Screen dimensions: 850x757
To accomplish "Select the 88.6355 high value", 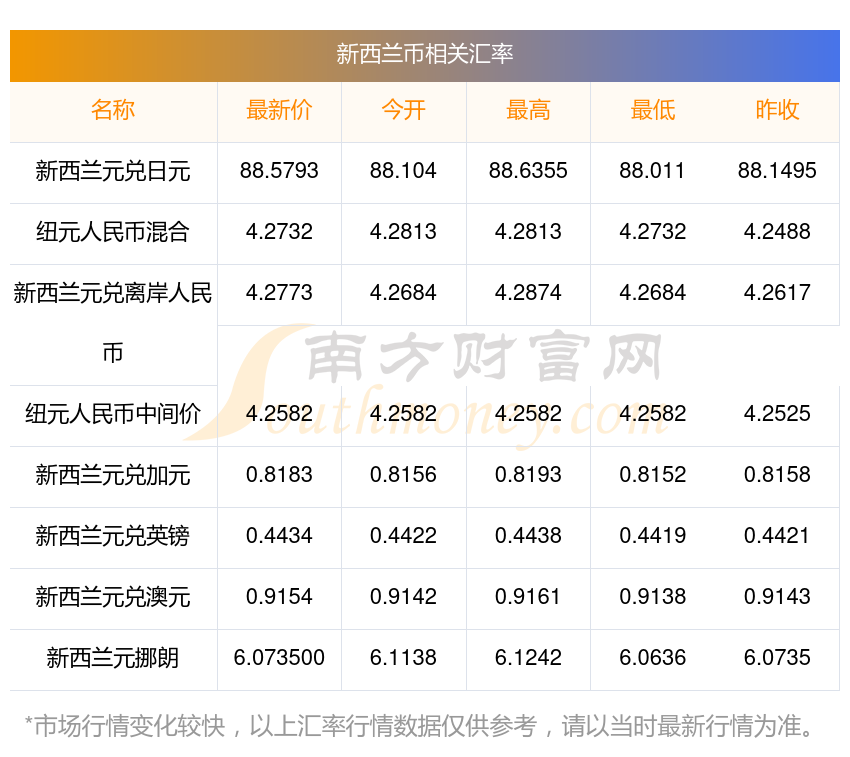I will [x=528, y=171].
